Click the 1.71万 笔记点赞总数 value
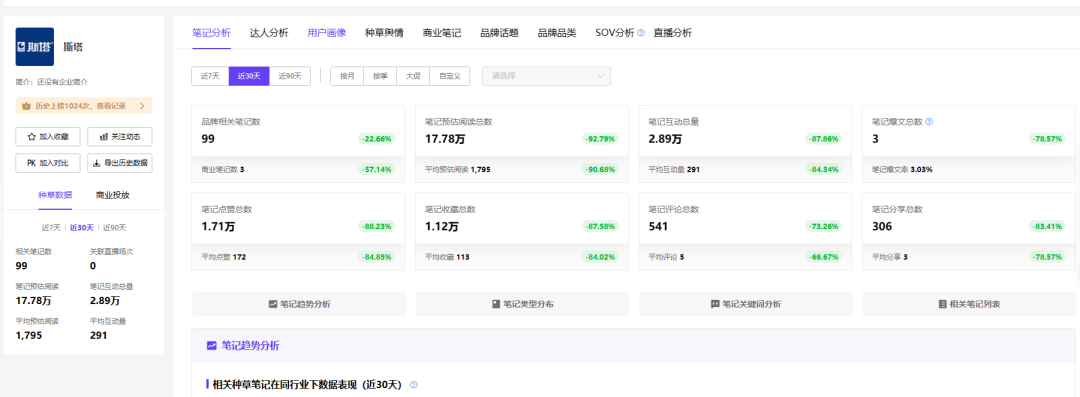The height and width of the screenshot is (397, 1080). 218,226
